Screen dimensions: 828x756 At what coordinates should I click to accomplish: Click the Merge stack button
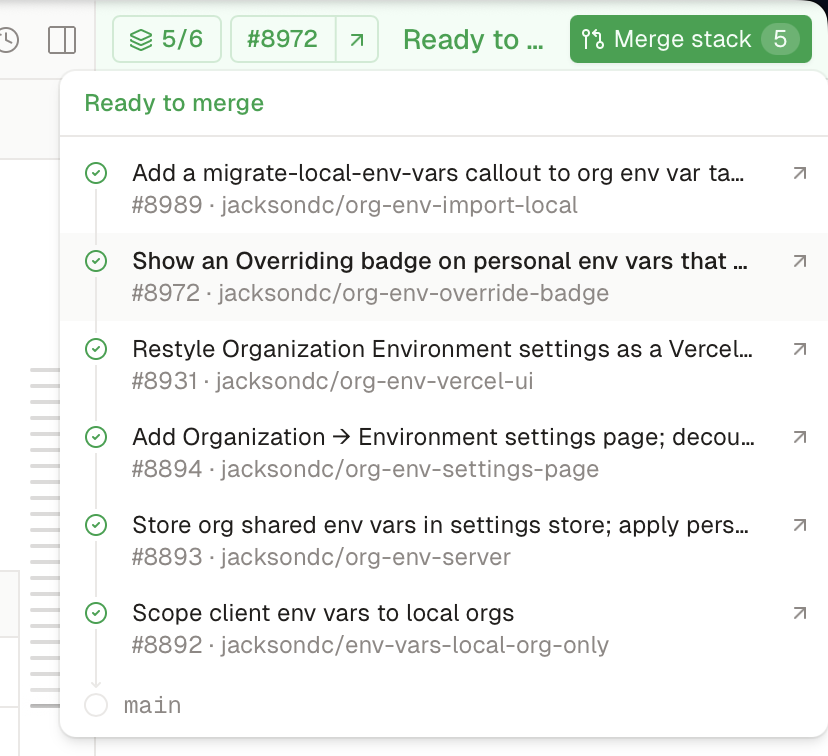click(x=691, y=39)
